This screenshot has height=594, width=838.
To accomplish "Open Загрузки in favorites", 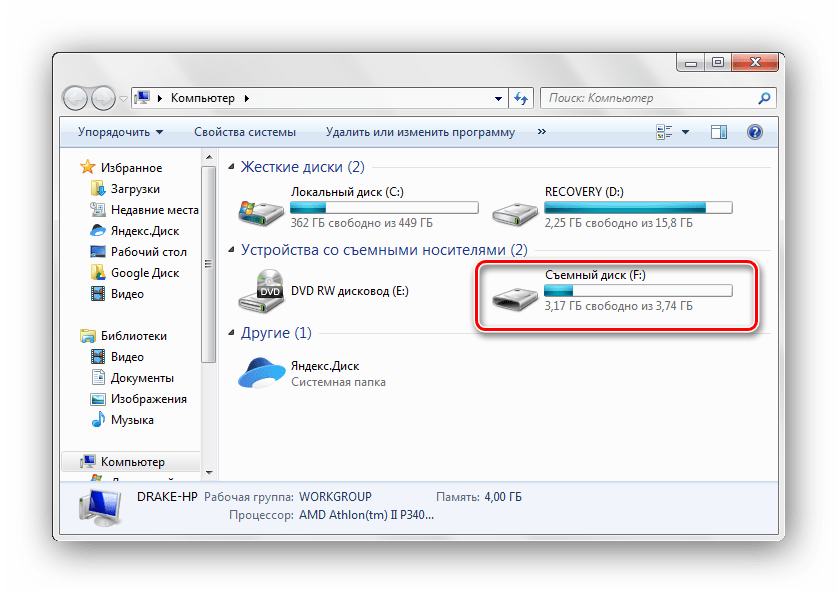I will coord(135,189).
